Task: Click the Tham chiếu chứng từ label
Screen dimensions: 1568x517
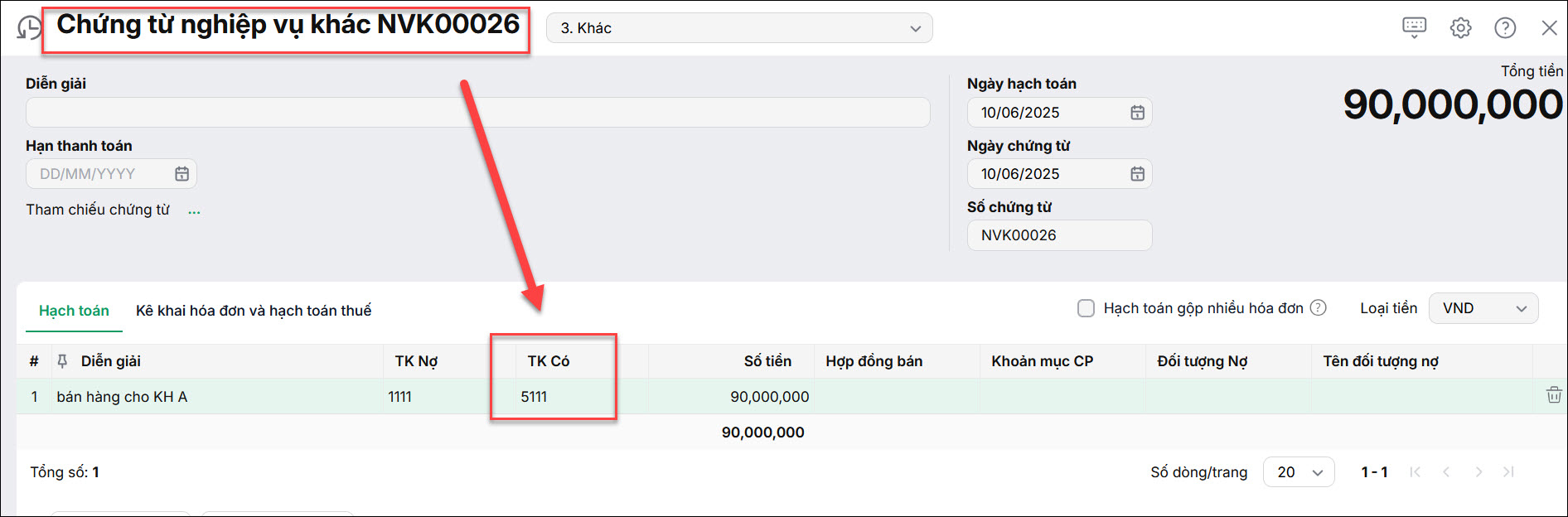Action: [x=98, y=210]
